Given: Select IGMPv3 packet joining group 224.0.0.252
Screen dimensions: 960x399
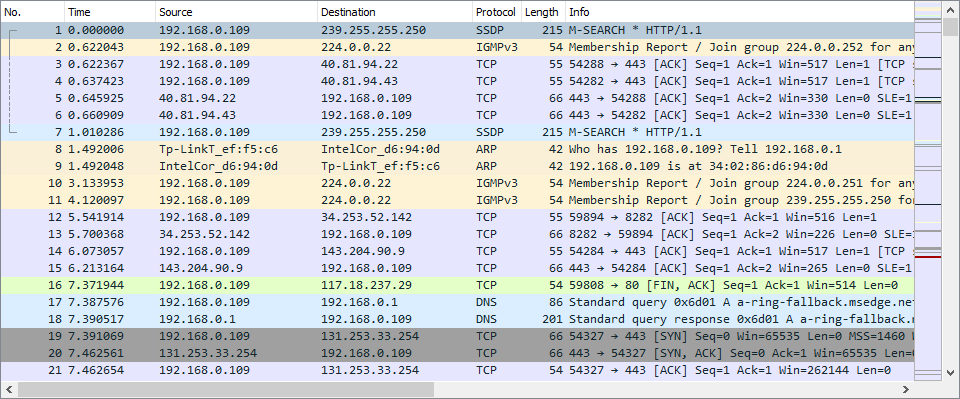Looking at the screenshot, I should pyautogui.click(x=457, y=47).
